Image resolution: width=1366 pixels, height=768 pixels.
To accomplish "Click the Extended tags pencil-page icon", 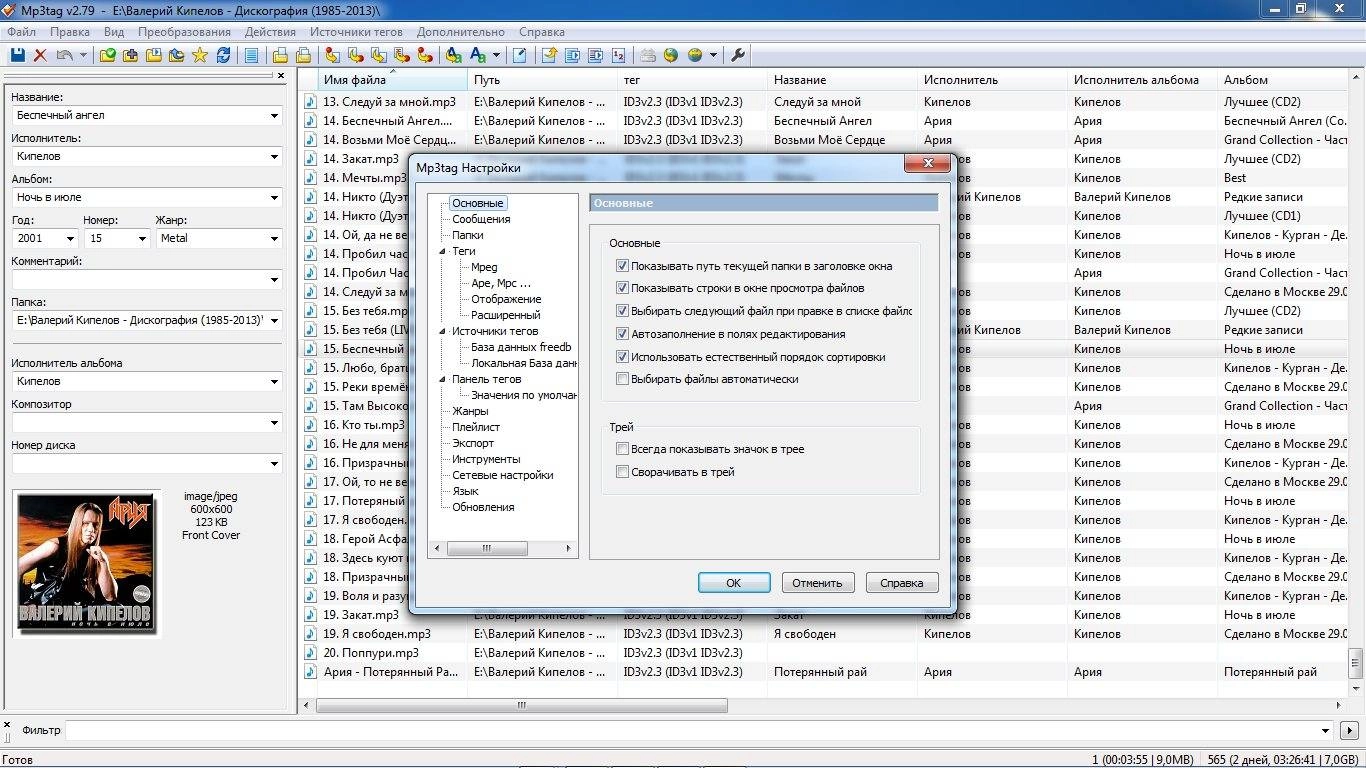I will pos(519,55).
